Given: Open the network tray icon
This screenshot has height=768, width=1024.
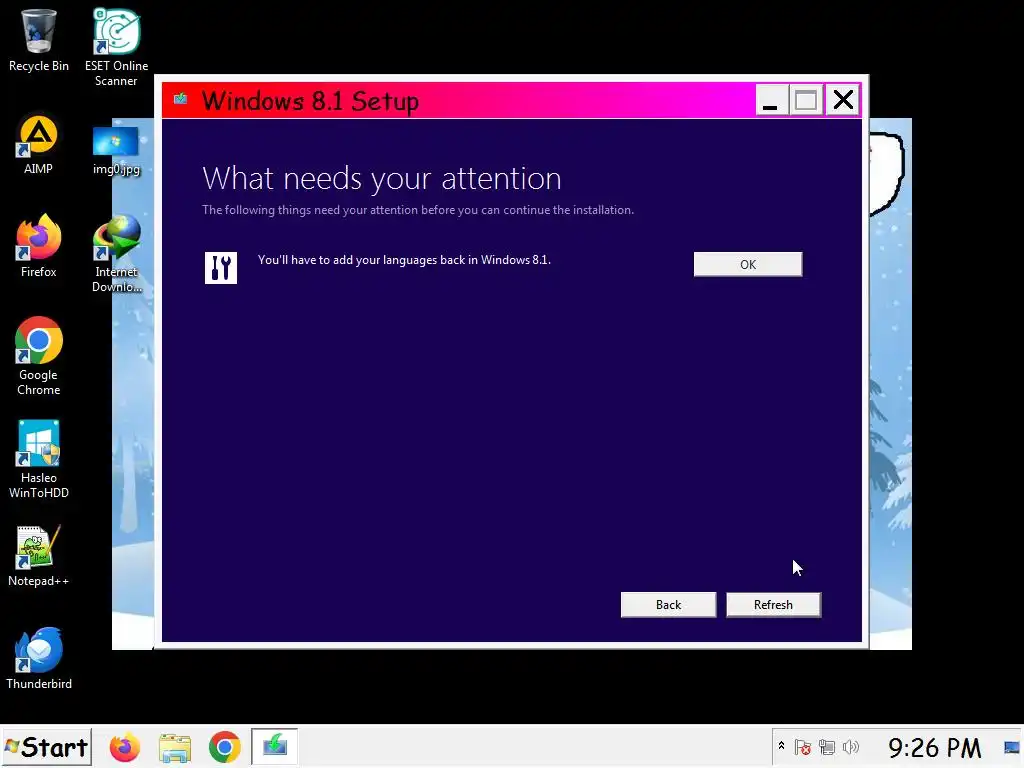Looking at the screenshot, I should pyautogui.click(x=827, y=747).
